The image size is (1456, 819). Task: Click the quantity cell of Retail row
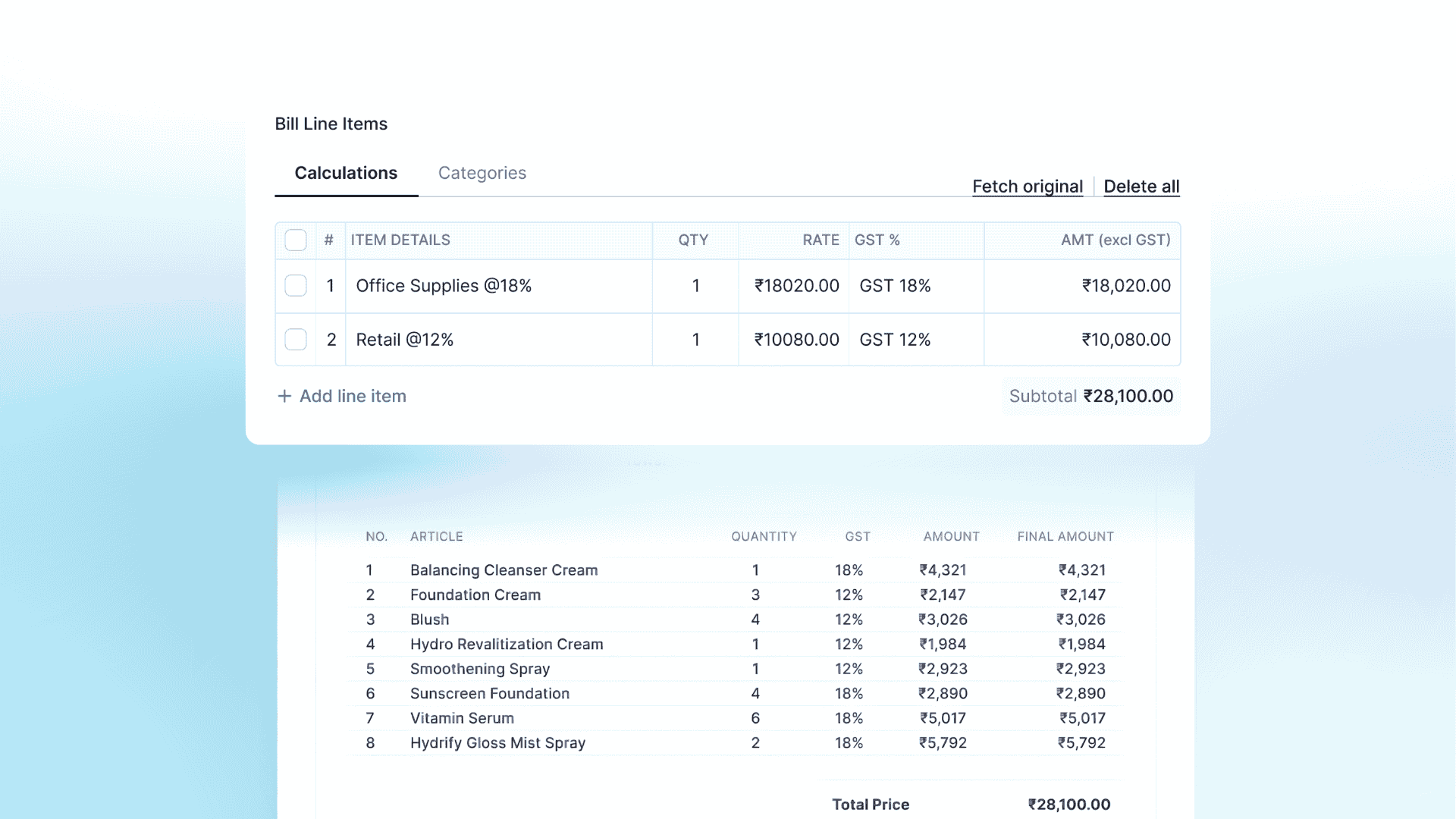coord(695,340)
